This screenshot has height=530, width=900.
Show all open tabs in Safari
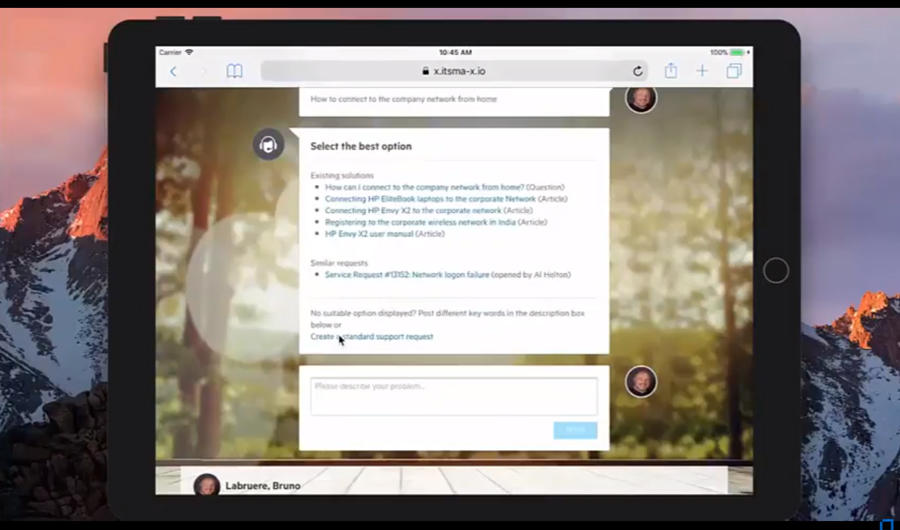(734, 71)
